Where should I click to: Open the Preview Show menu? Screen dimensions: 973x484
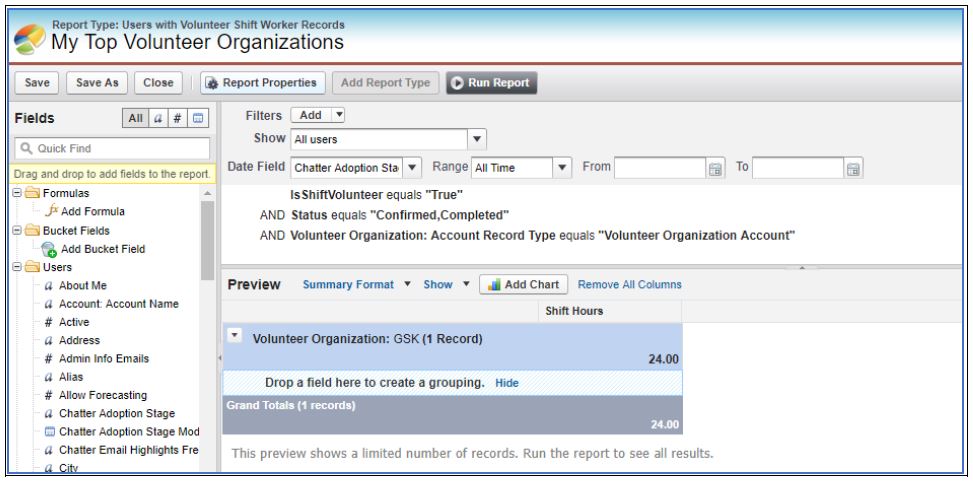[x=446, y=285]
